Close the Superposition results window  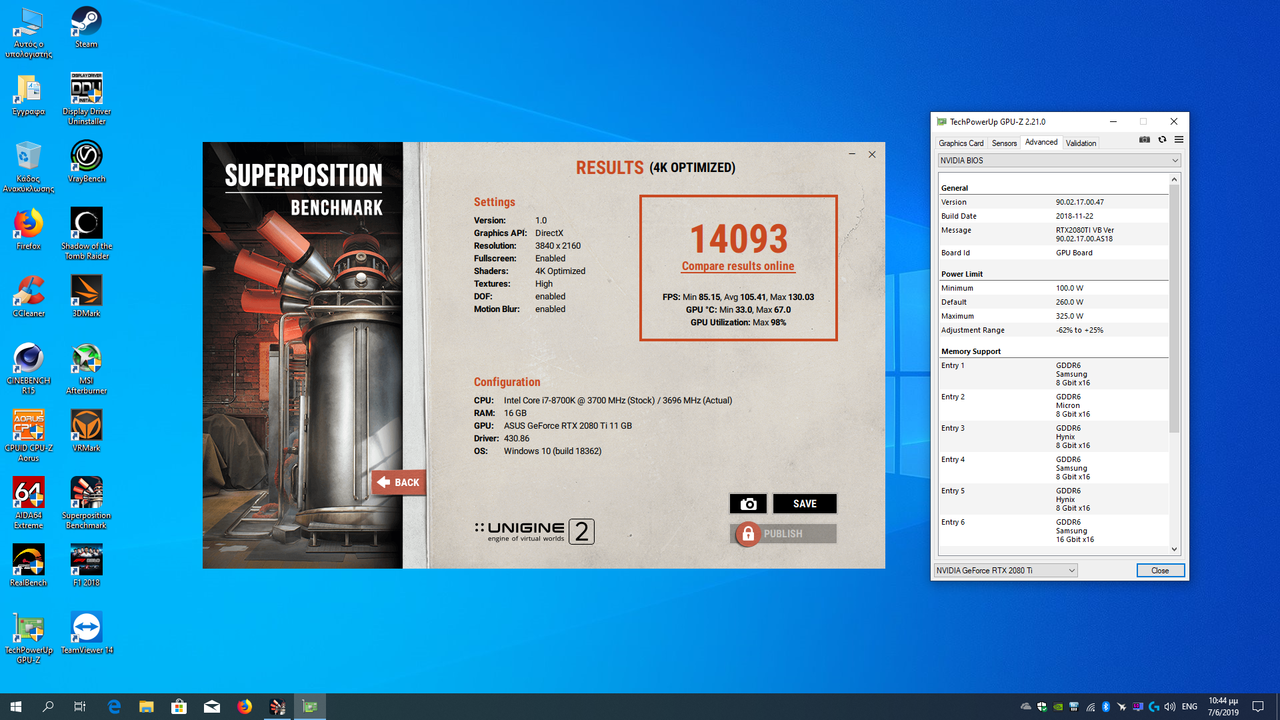point(872,154)
